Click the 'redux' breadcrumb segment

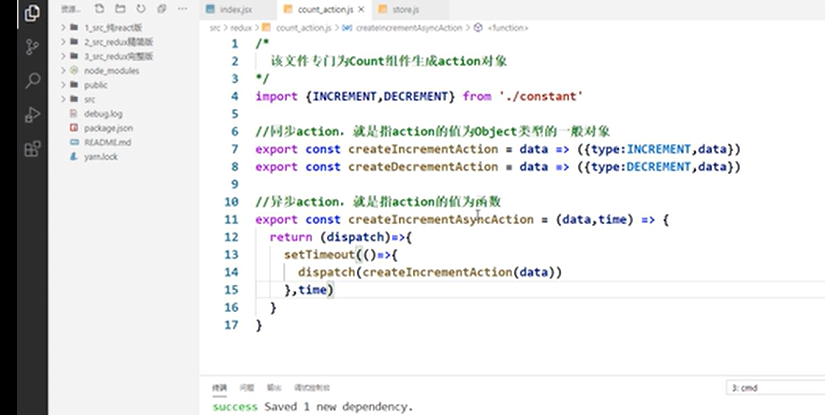pos(241,28)
